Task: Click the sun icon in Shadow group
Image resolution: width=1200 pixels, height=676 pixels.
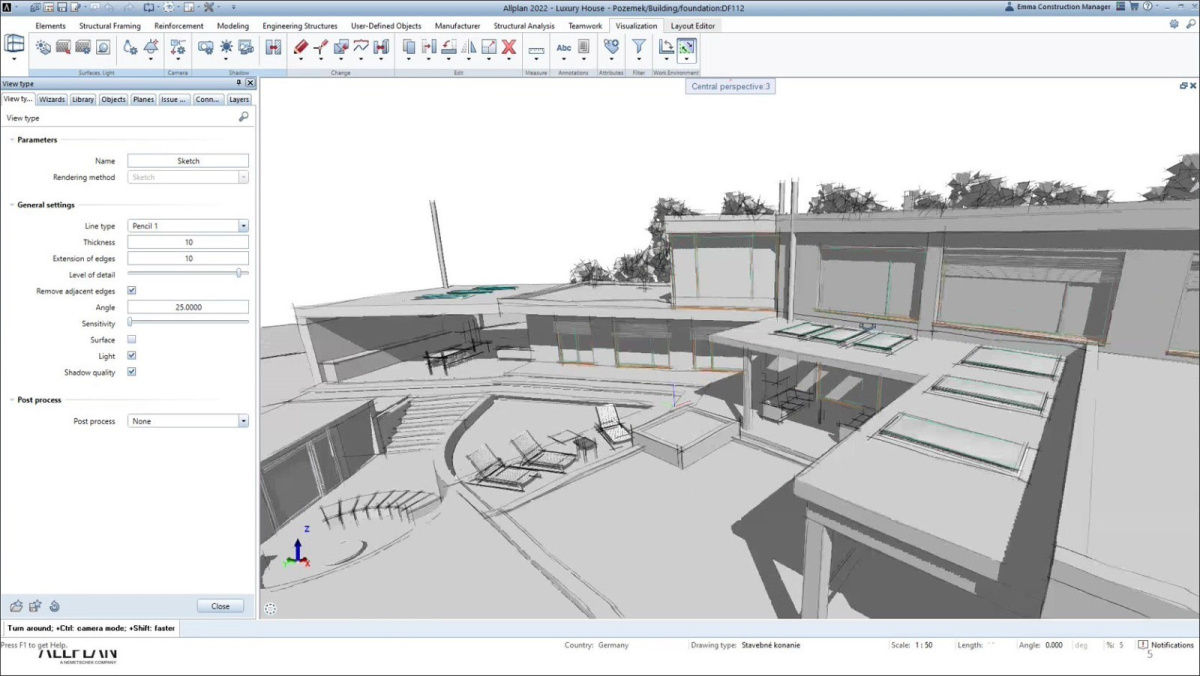Action: tap(226, 47)
